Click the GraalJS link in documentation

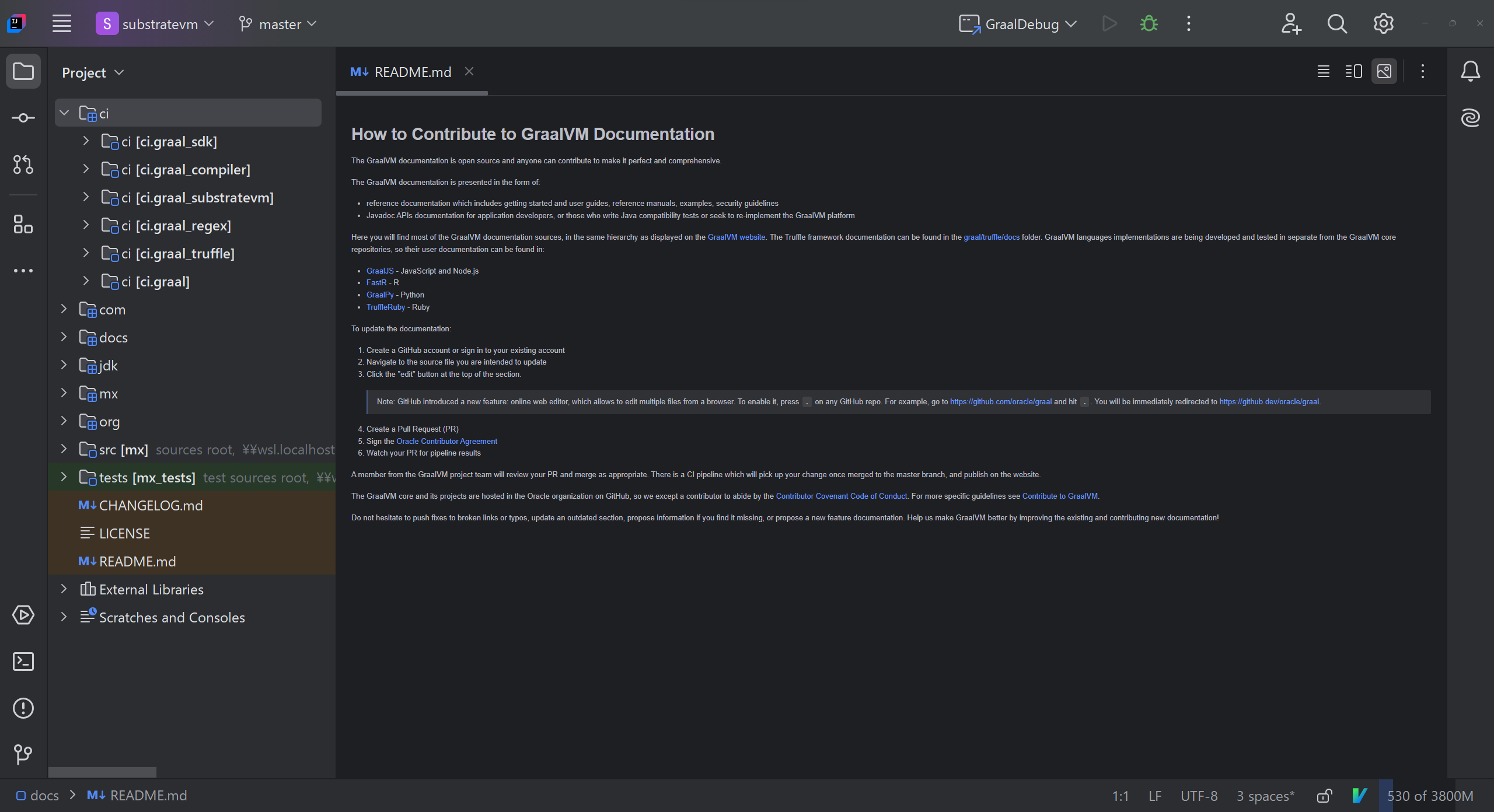379,270
